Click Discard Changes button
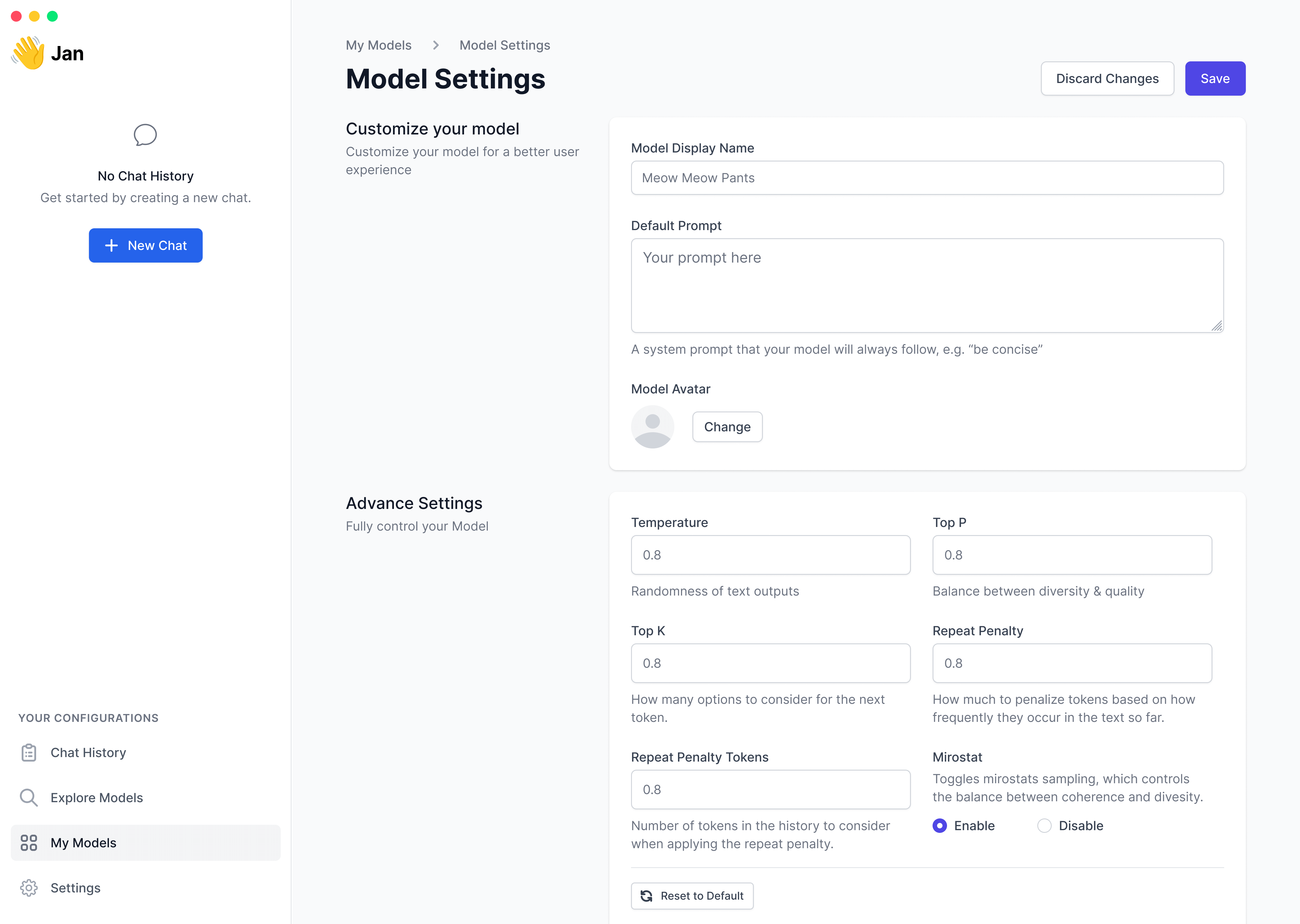 1107,79
